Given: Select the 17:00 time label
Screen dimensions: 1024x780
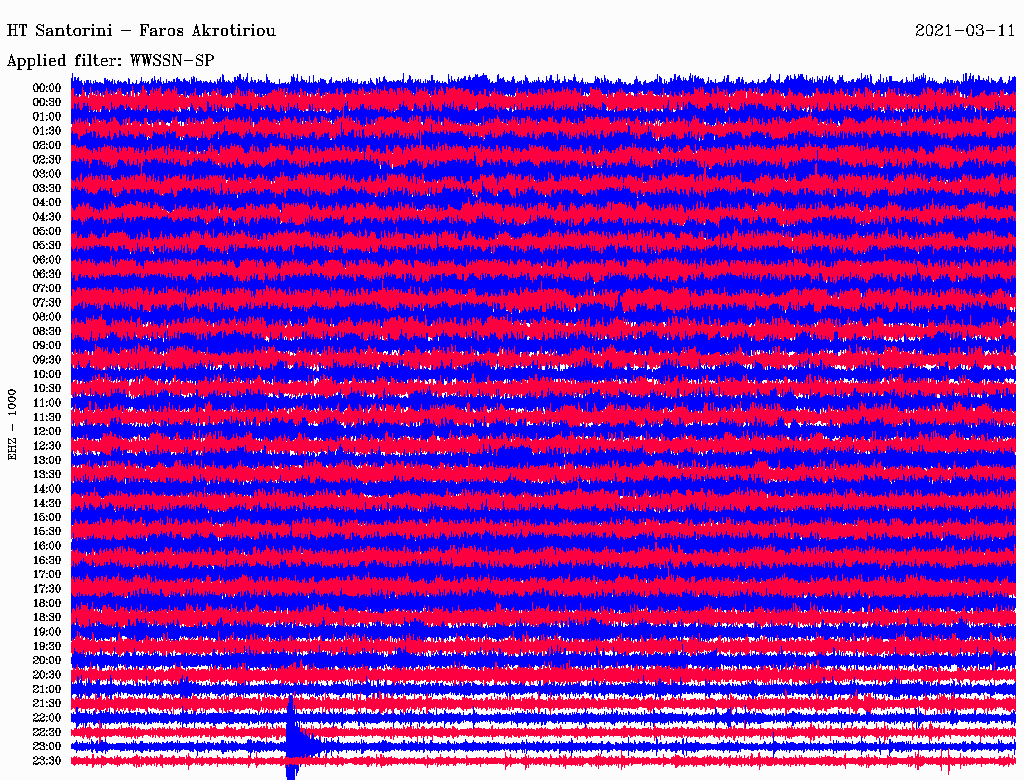Looking at the screenshot, I should coord(47,575).
